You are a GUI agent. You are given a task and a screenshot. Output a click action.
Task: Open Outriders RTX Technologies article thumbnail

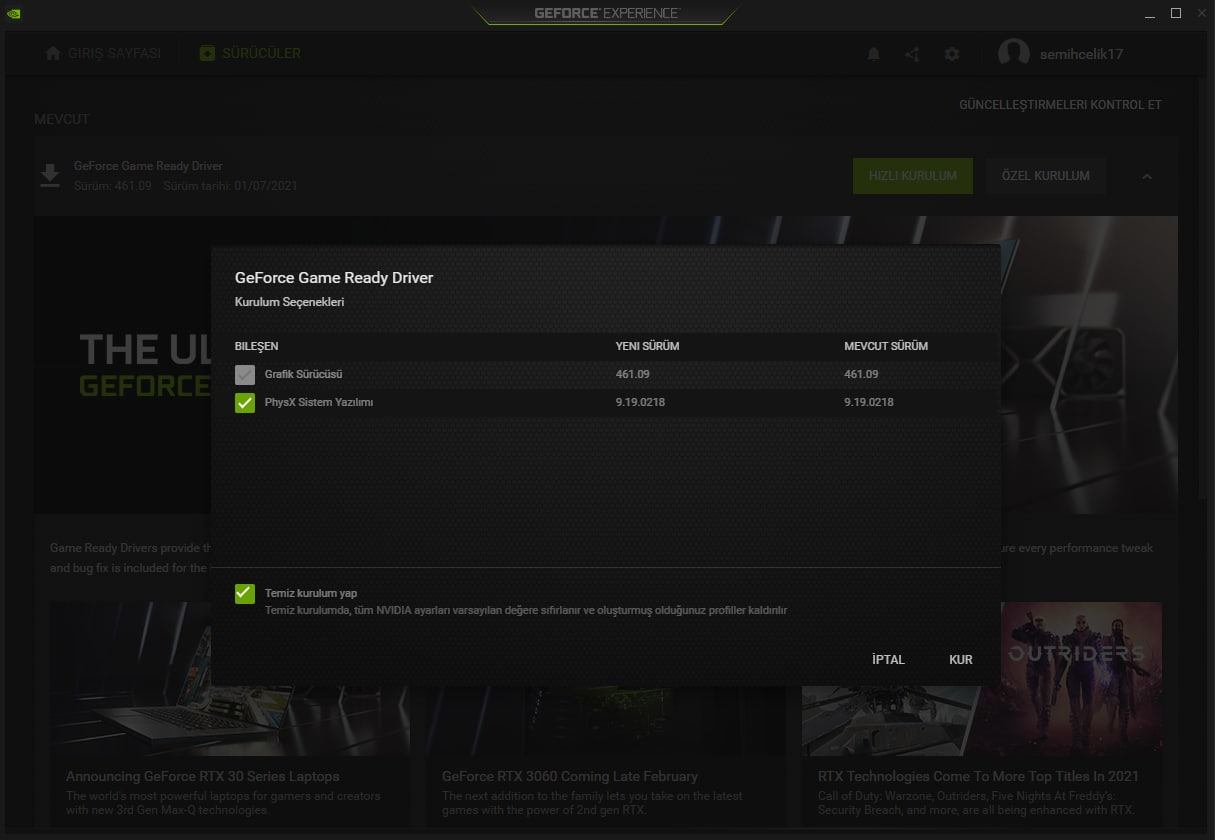tap(982, 678)
